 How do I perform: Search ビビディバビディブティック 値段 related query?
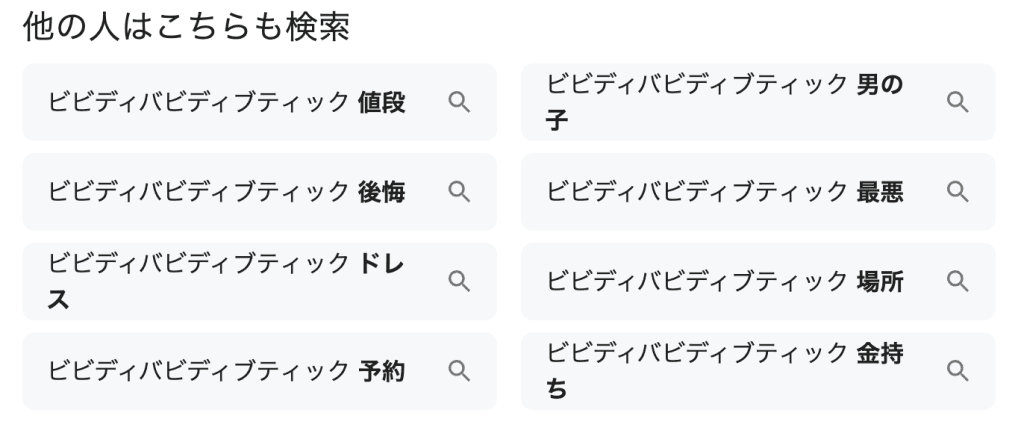pyautogui.click(x=200, y=102)
